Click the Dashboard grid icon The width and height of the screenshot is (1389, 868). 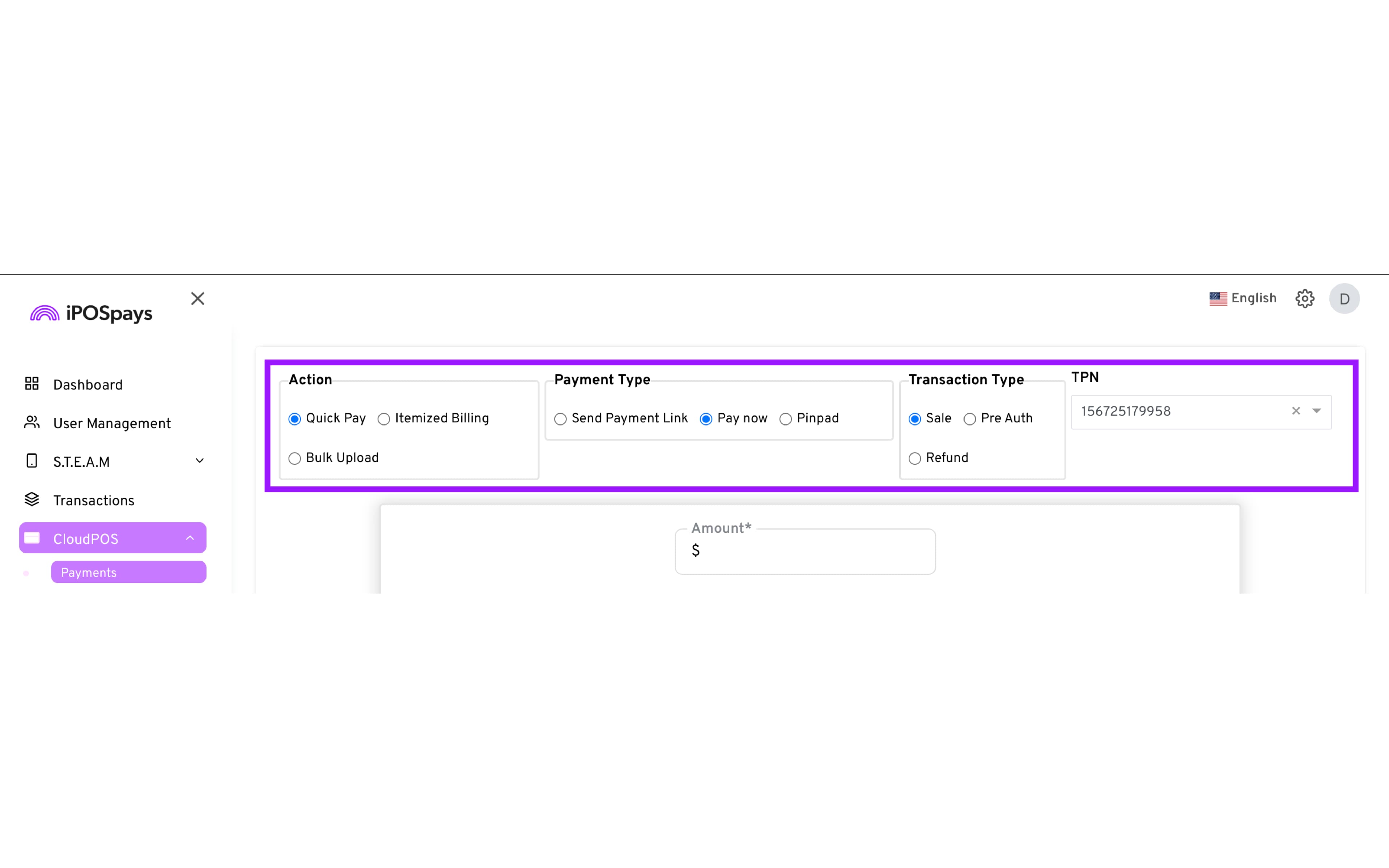(x=31, y=384)
